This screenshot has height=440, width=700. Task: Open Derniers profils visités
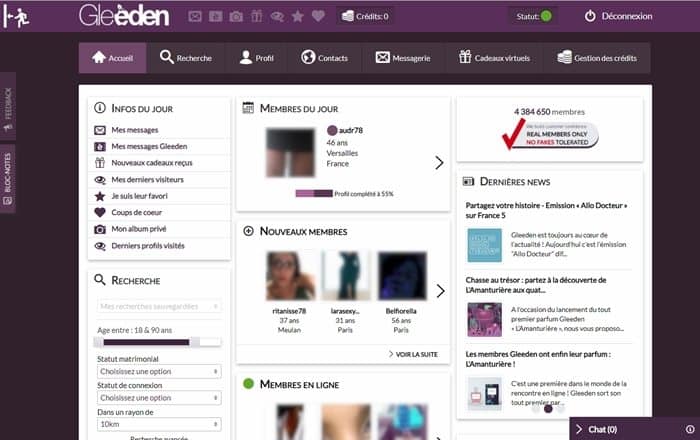148,246
